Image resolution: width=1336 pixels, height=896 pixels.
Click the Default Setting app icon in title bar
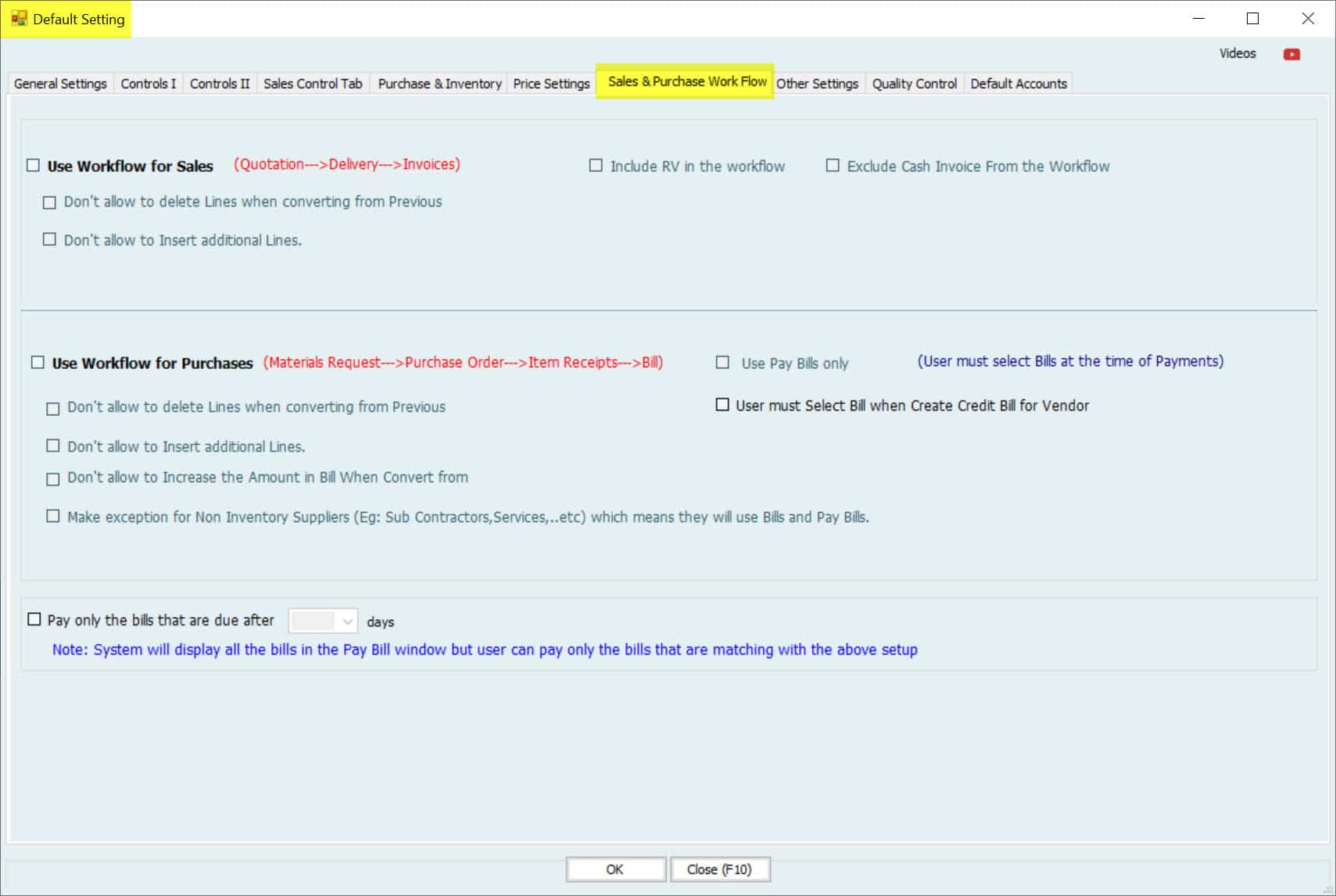click(19, 19)
